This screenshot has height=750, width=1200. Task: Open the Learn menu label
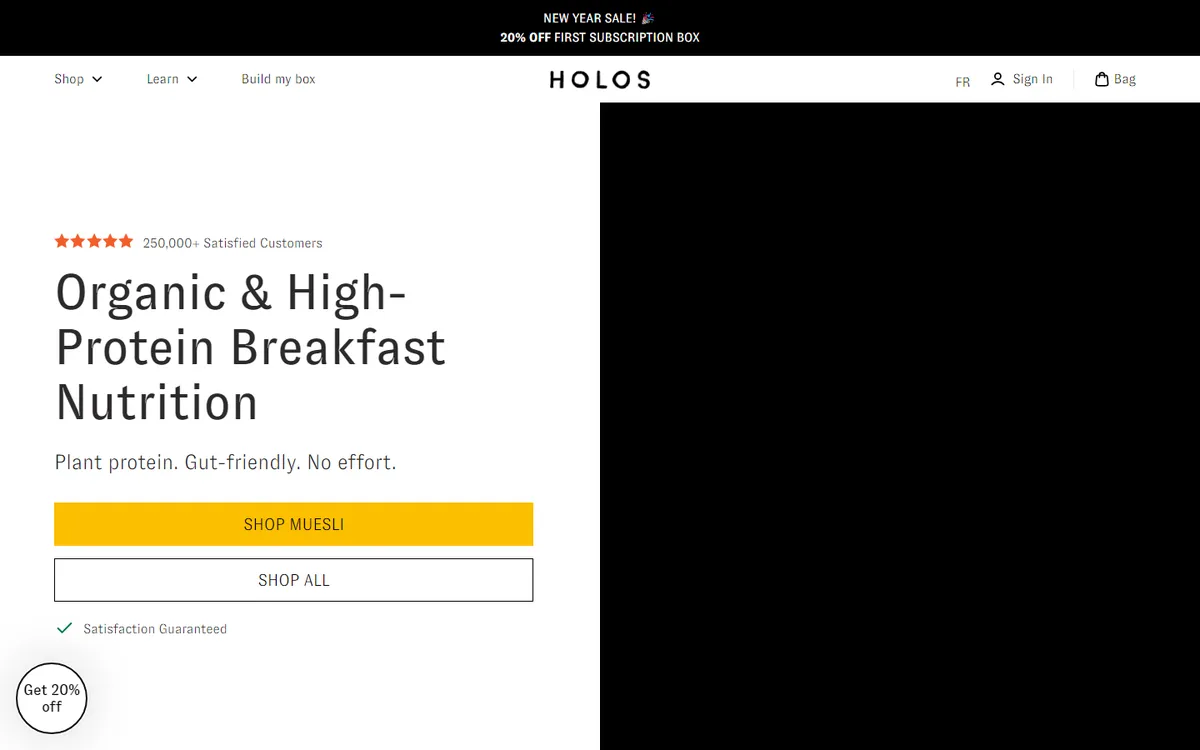(x=162, y=79)
